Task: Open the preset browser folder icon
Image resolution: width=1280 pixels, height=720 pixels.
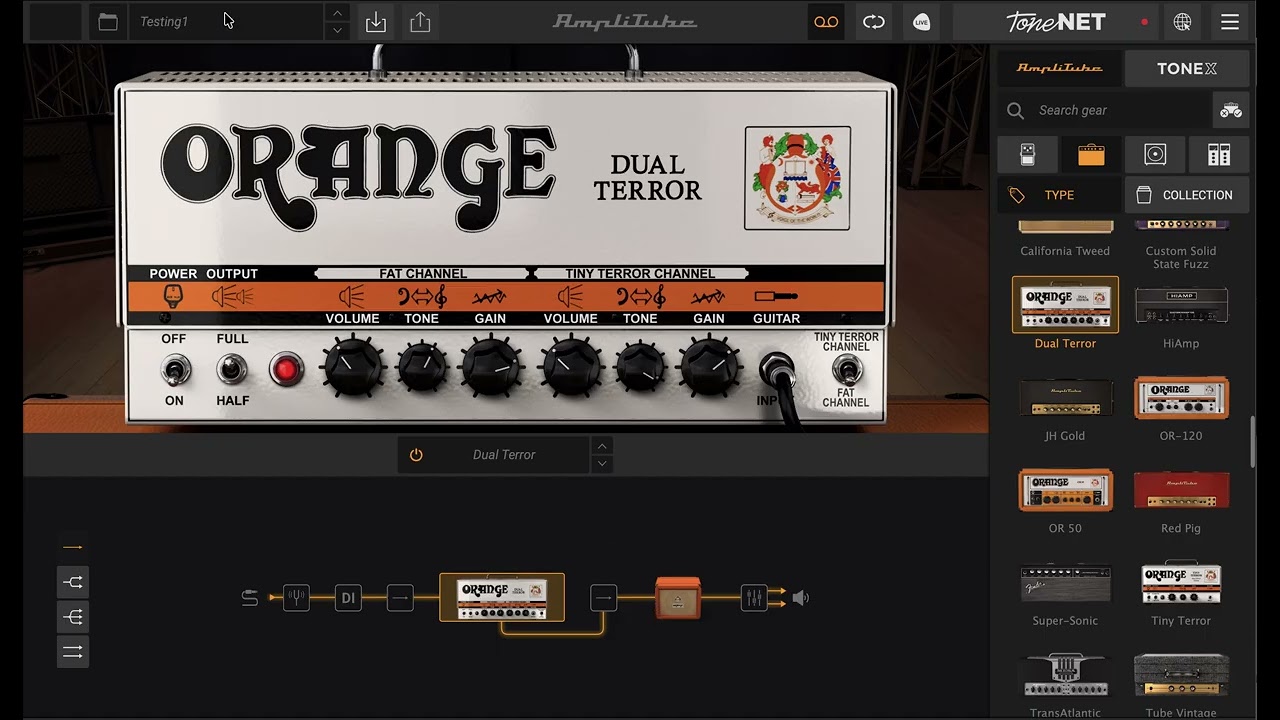Action: click(108, 22)
